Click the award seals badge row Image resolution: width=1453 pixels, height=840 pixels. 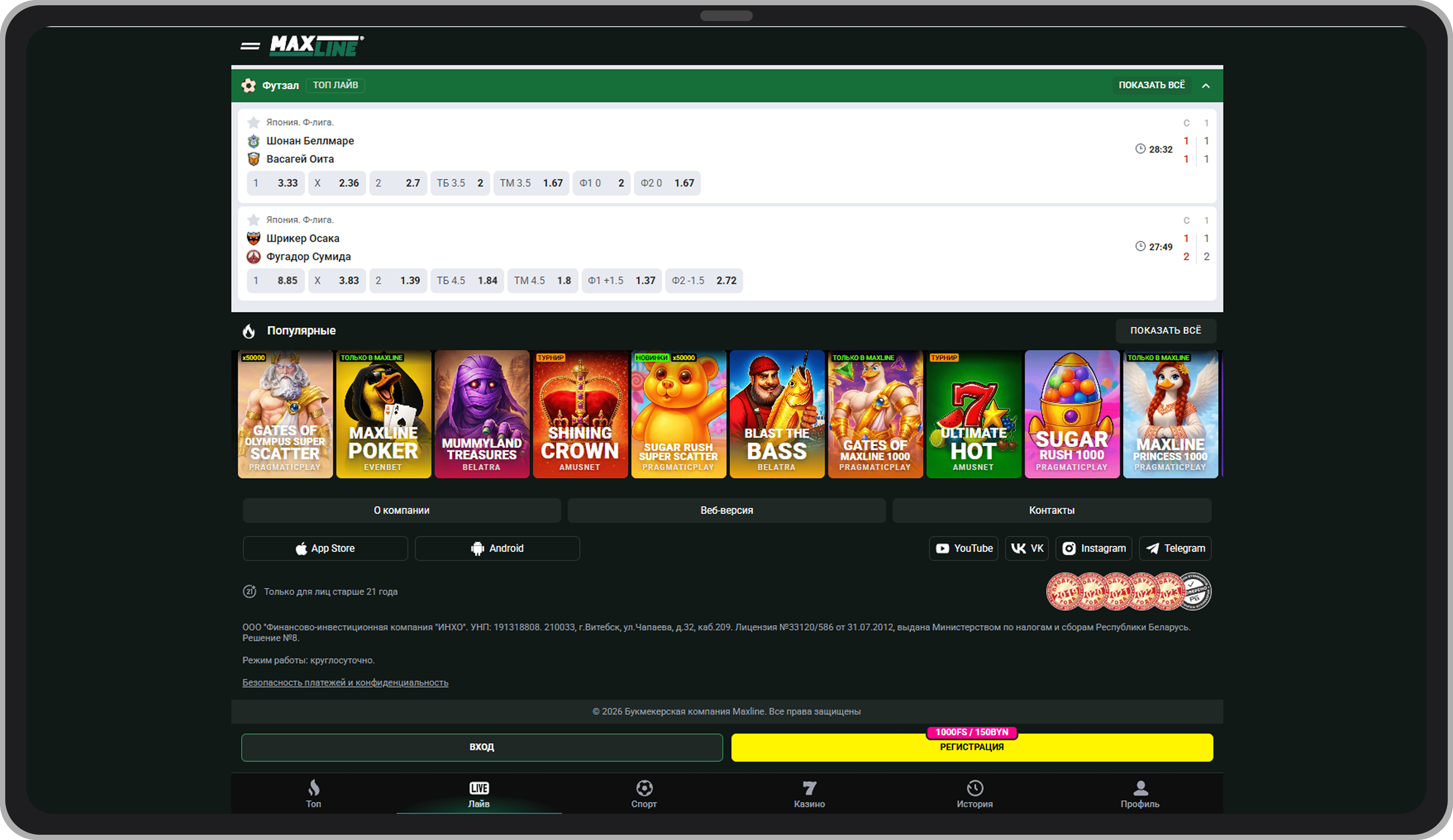coord(1129,591)
